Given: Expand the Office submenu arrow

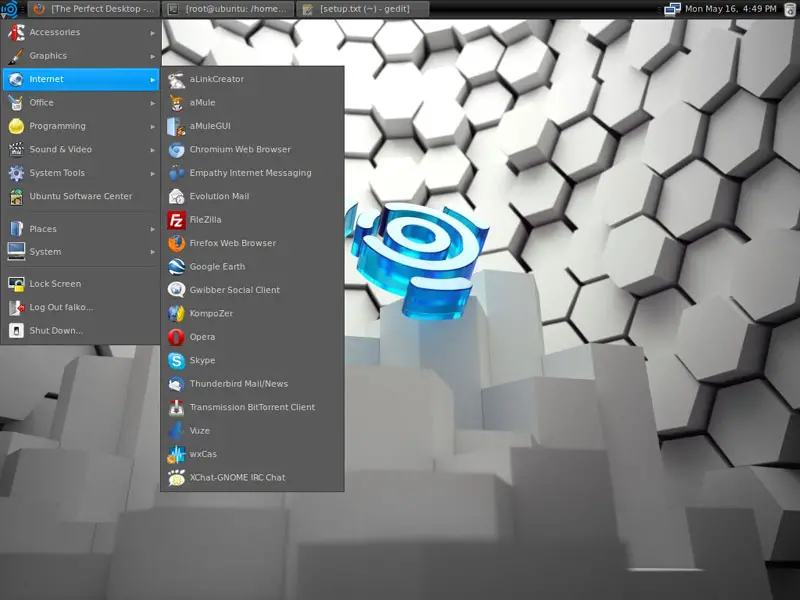Looking at the screenshot, I should 152,103.
